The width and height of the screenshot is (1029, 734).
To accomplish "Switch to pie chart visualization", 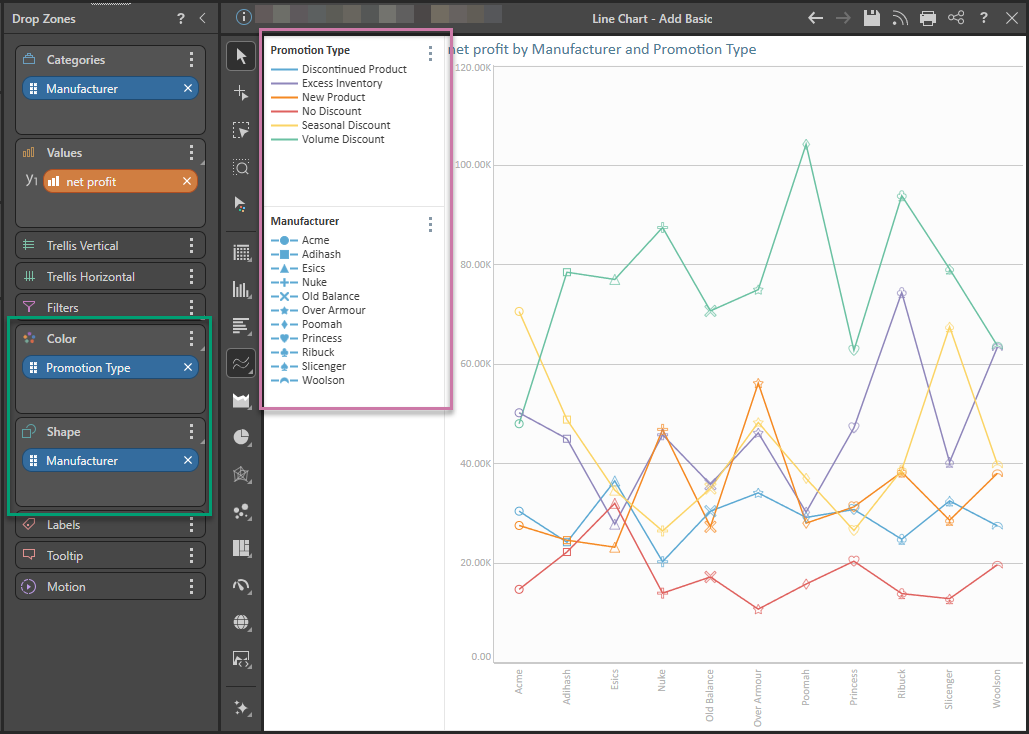I will pyautogui.click(x=241, y=437).
